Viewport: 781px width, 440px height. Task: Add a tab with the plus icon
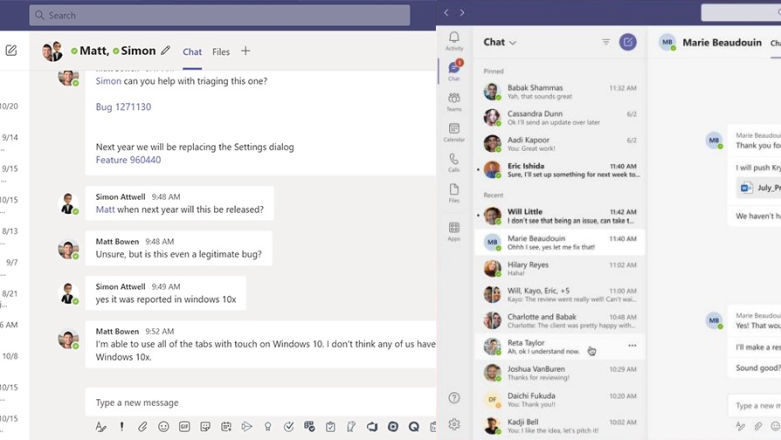tap(245, 51)
